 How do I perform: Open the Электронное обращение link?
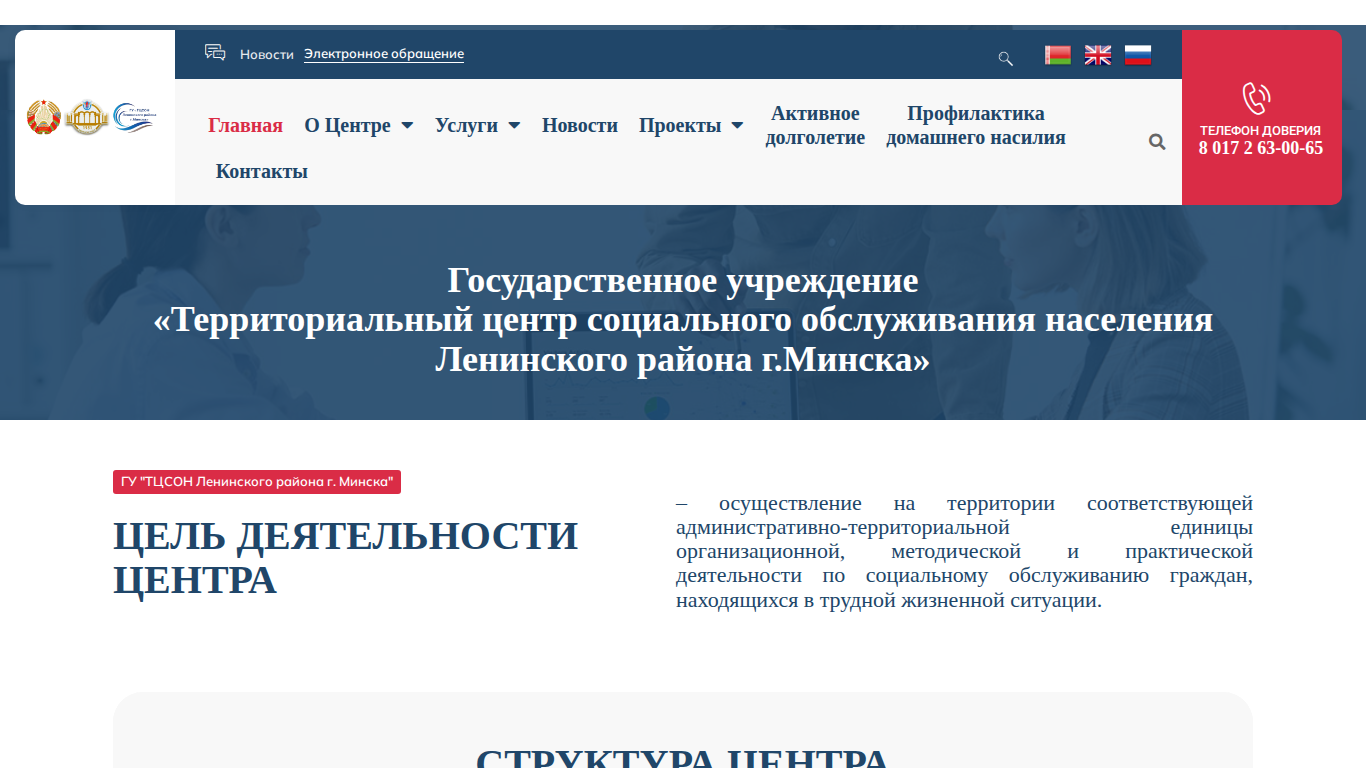[384, 54]
